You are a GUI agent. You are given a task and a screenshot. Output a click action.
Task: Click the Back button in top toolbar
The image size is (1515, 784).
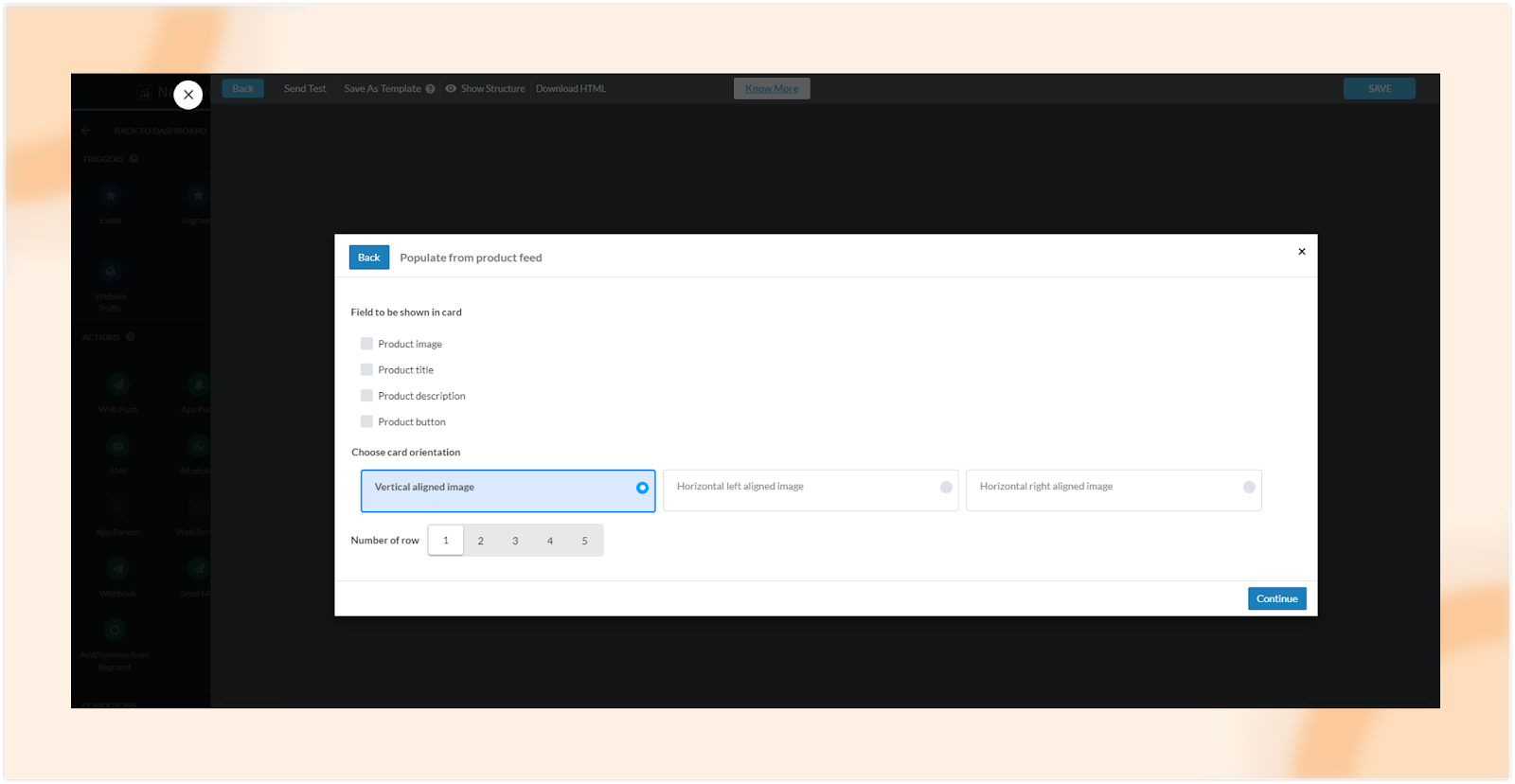pyautogui.click(x=243, y=88)
